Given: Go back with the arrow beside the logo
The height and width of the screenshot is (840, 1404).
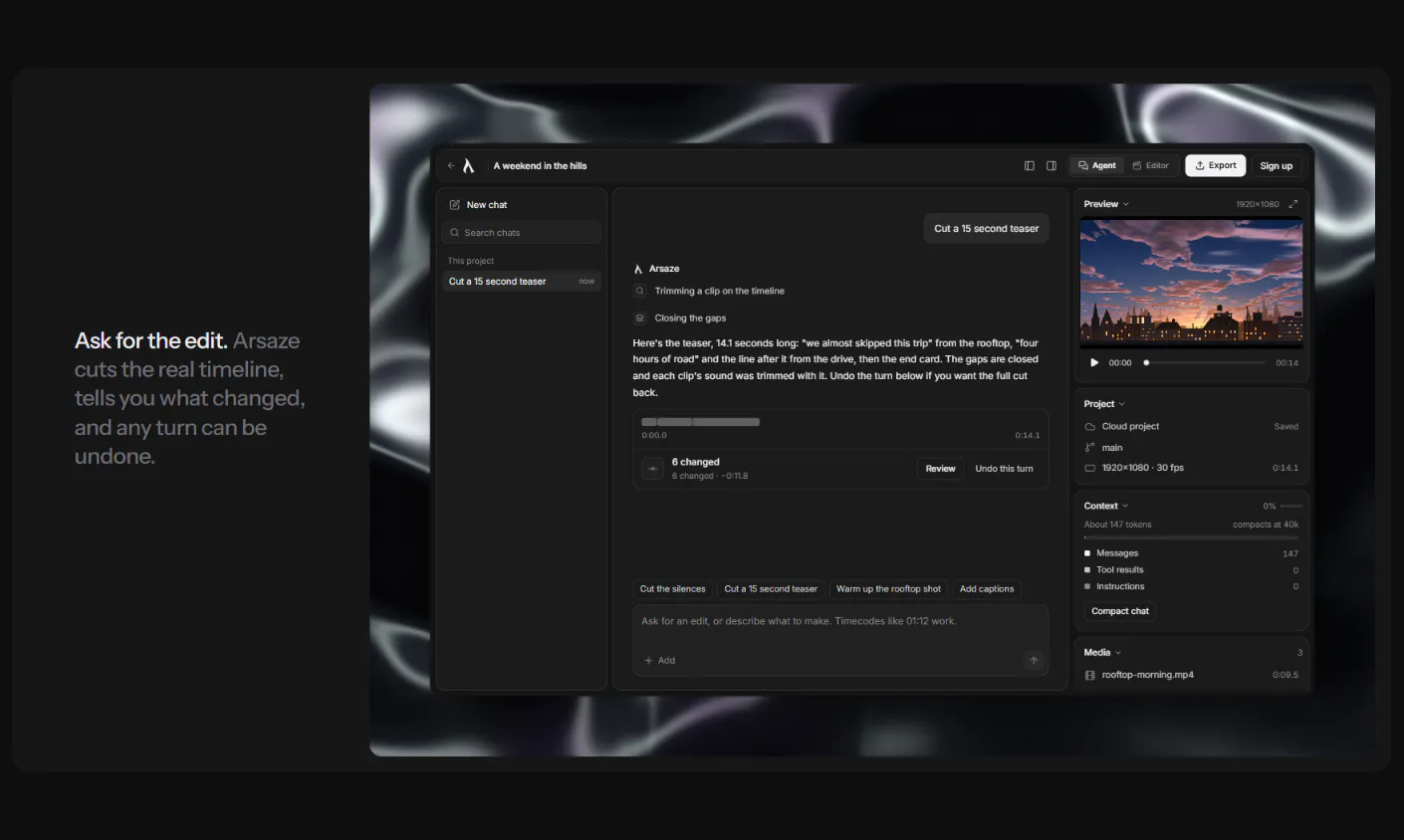Looking at the screenshot, I should tap(451, 166).
